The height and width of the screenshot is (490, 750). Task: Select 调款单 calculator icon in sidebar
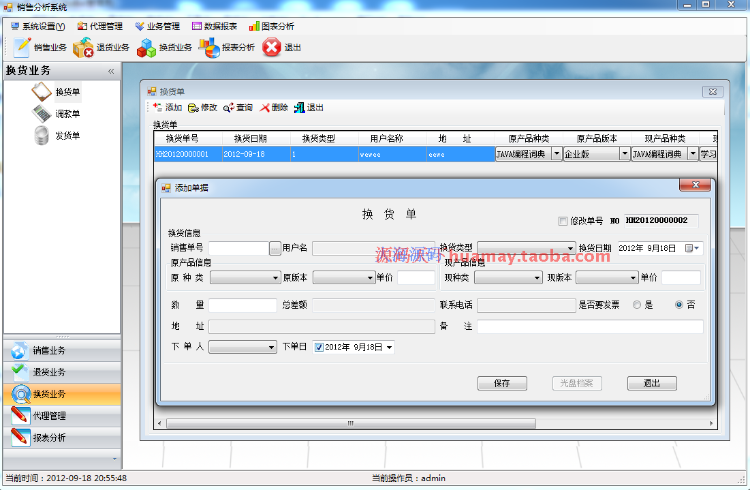[x=42, y=114]
